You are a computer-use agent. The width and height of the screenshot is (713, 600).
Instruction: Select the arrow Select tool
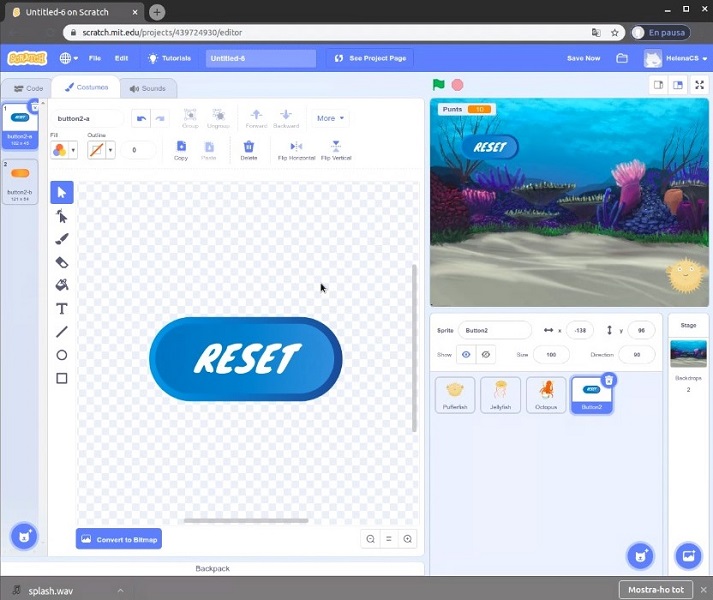pos(62,192)
